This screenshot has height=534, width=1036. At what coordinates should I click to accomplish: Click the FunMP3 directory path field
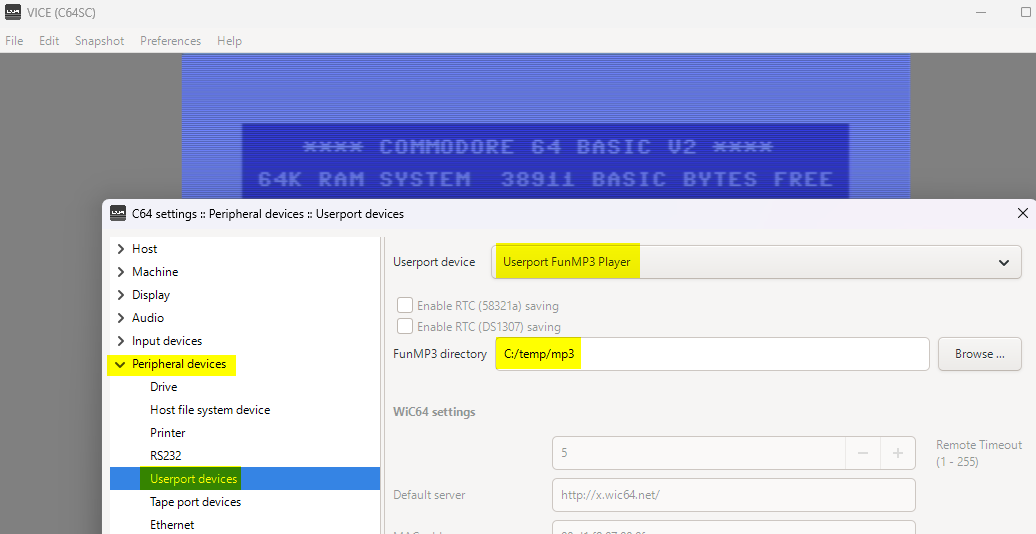coord(712,354)
